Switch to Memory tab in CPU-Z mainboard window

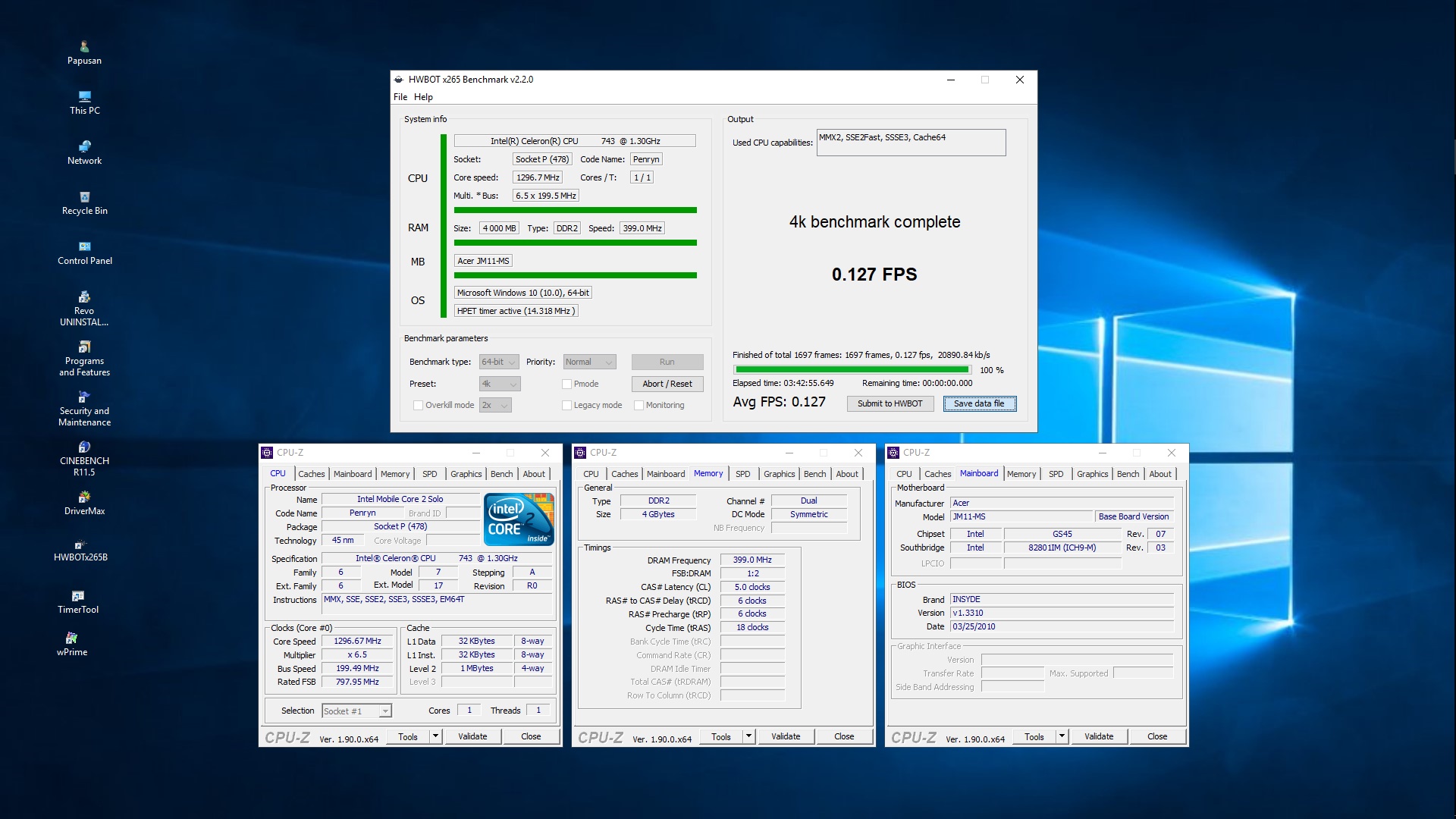pyautogui.click(x=1021, y=474)
